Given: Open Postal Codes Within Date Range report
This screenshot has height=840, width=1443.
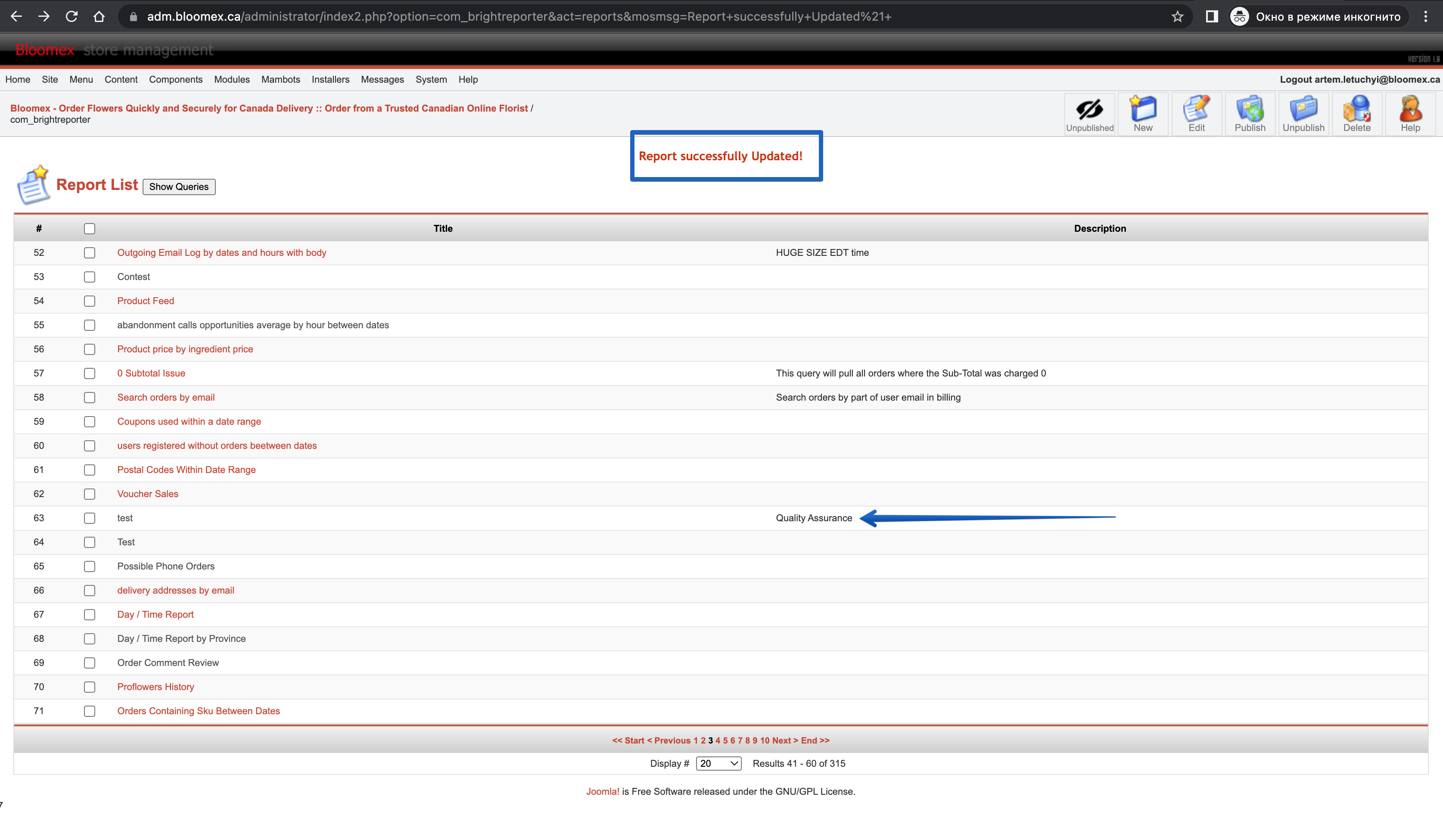Looking at the screenshot, I should coord(187,470).
